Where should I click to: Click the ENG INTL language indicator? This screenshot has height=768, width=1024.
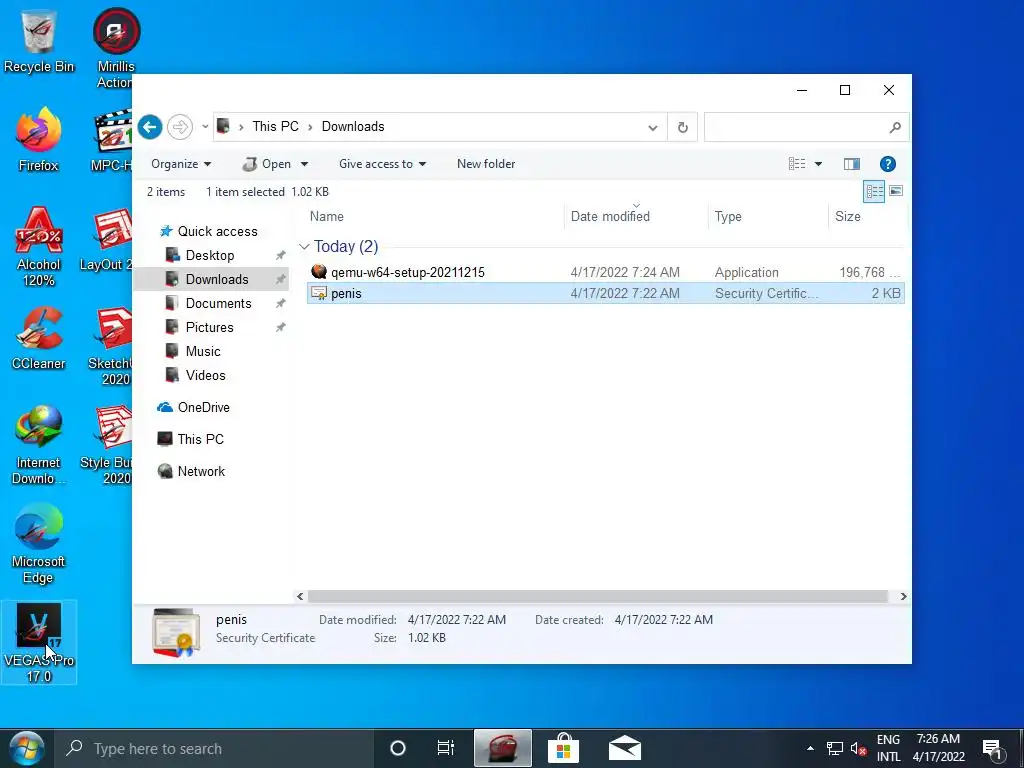888,748
